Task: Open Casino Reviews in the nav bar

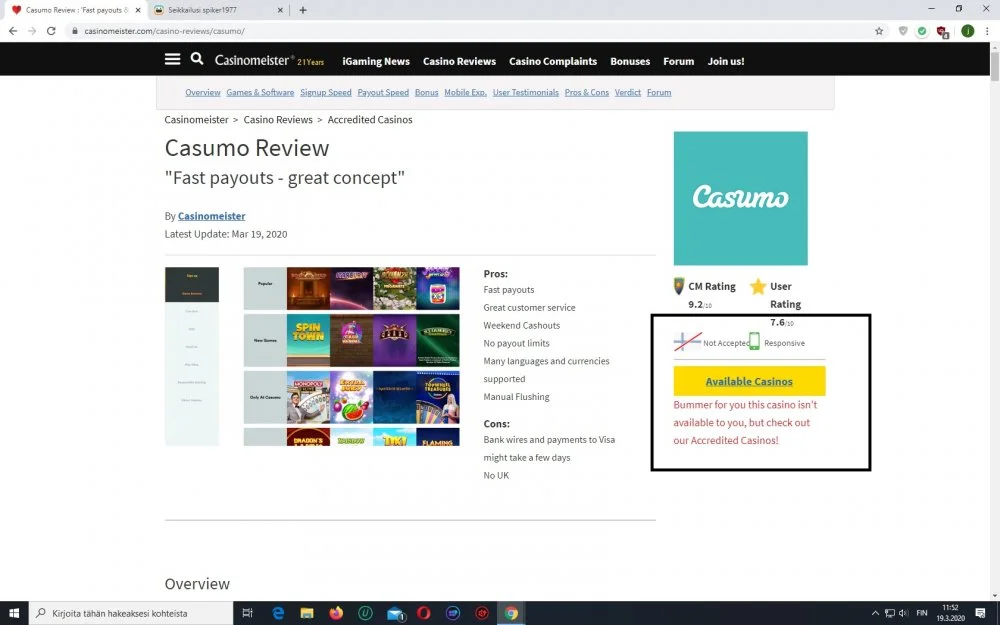Action: point(459,61)
